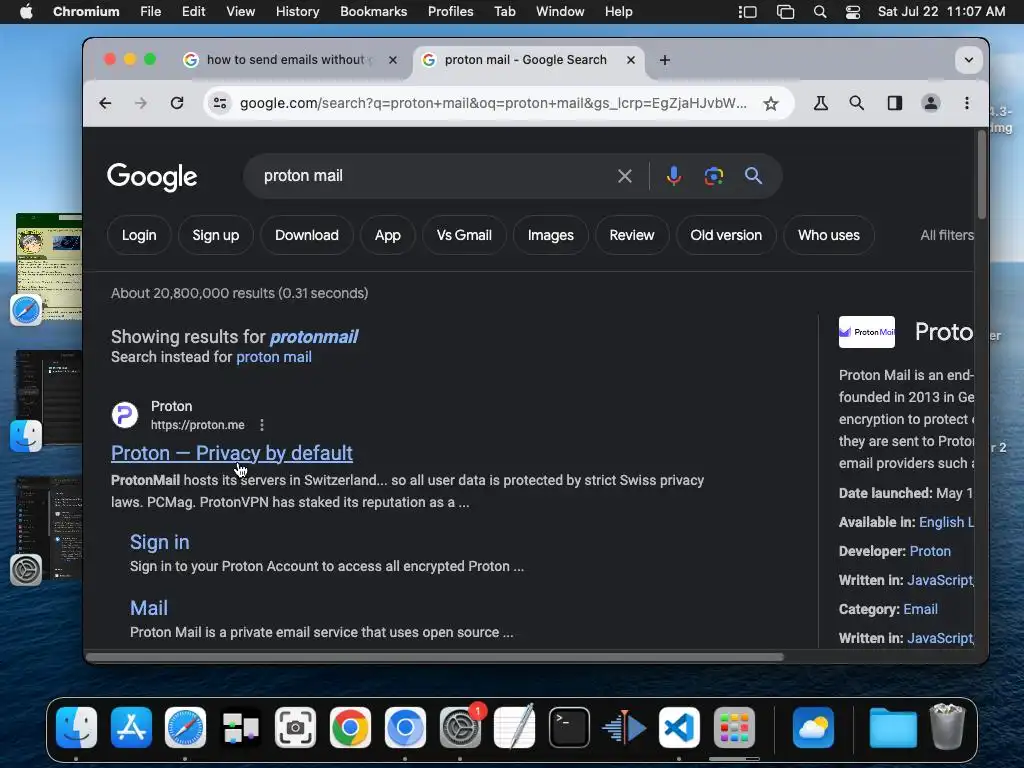The width and height of the screenshot is (1024, 768).
Task: Toggle the browser side panel icon
Action: [x=895, y=103]
